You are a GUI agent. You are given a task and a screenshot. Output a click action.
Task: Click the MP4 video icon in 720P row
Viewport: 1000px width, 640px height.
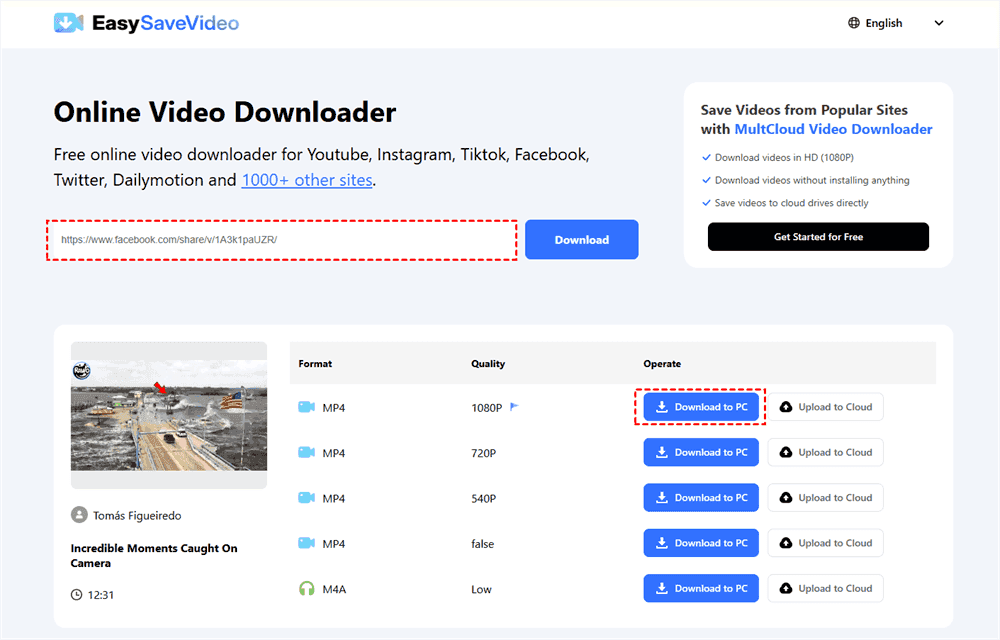307,452
